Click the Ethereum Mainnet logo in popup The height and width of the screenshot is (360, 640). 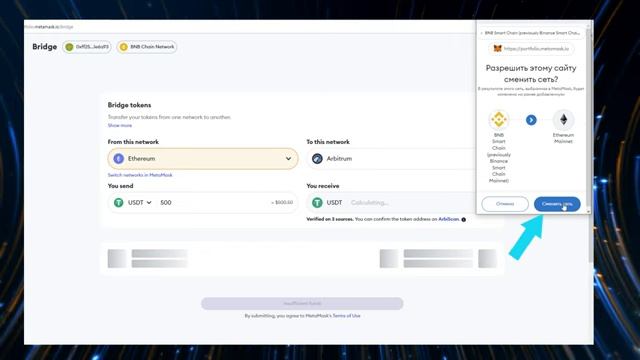click(563, 120)
